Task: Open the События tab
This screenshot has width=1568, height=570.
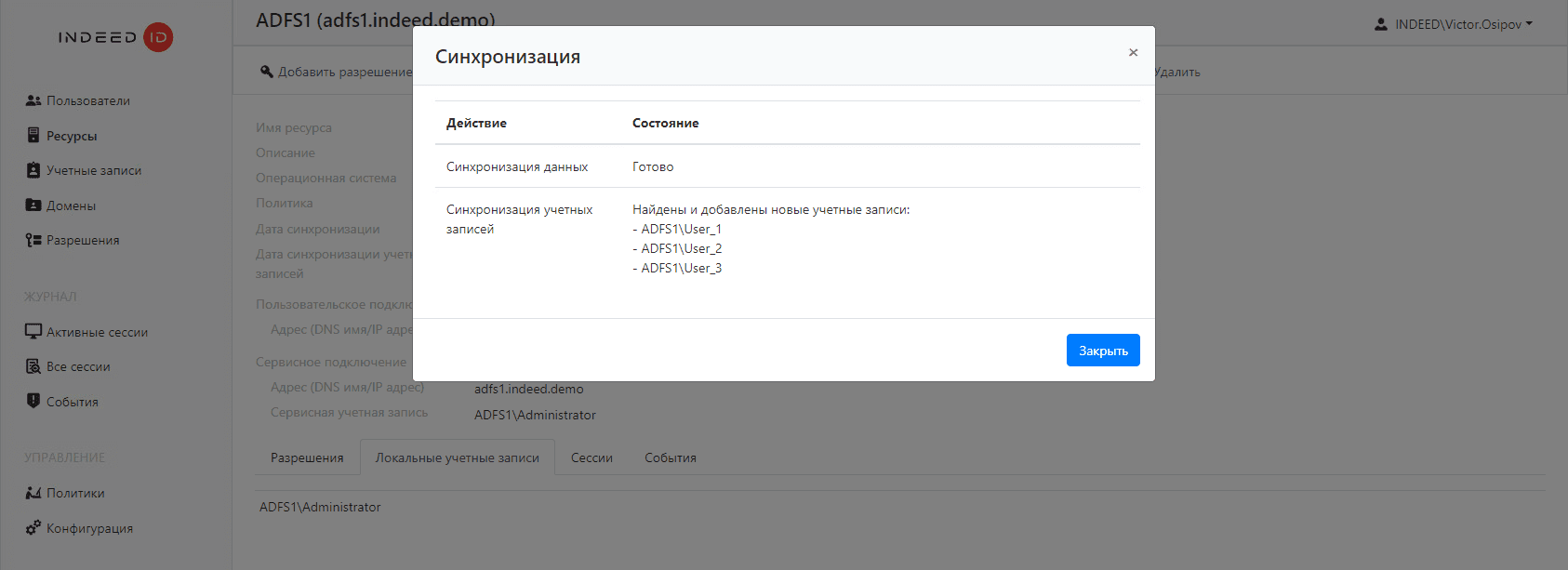Action: click(671, 457)
